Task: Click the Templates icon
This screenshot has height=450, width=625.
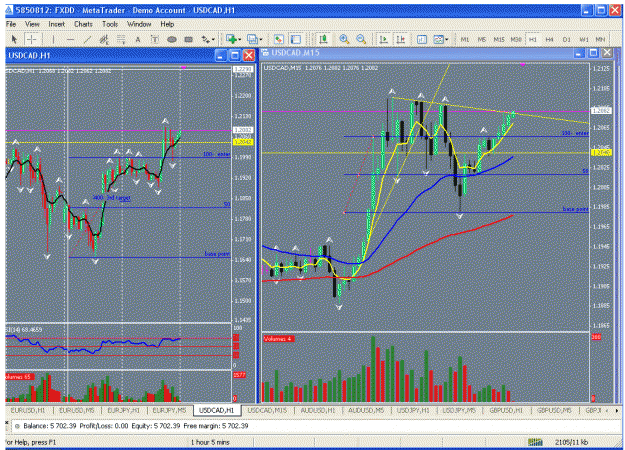Action: (x=438, y=39)
